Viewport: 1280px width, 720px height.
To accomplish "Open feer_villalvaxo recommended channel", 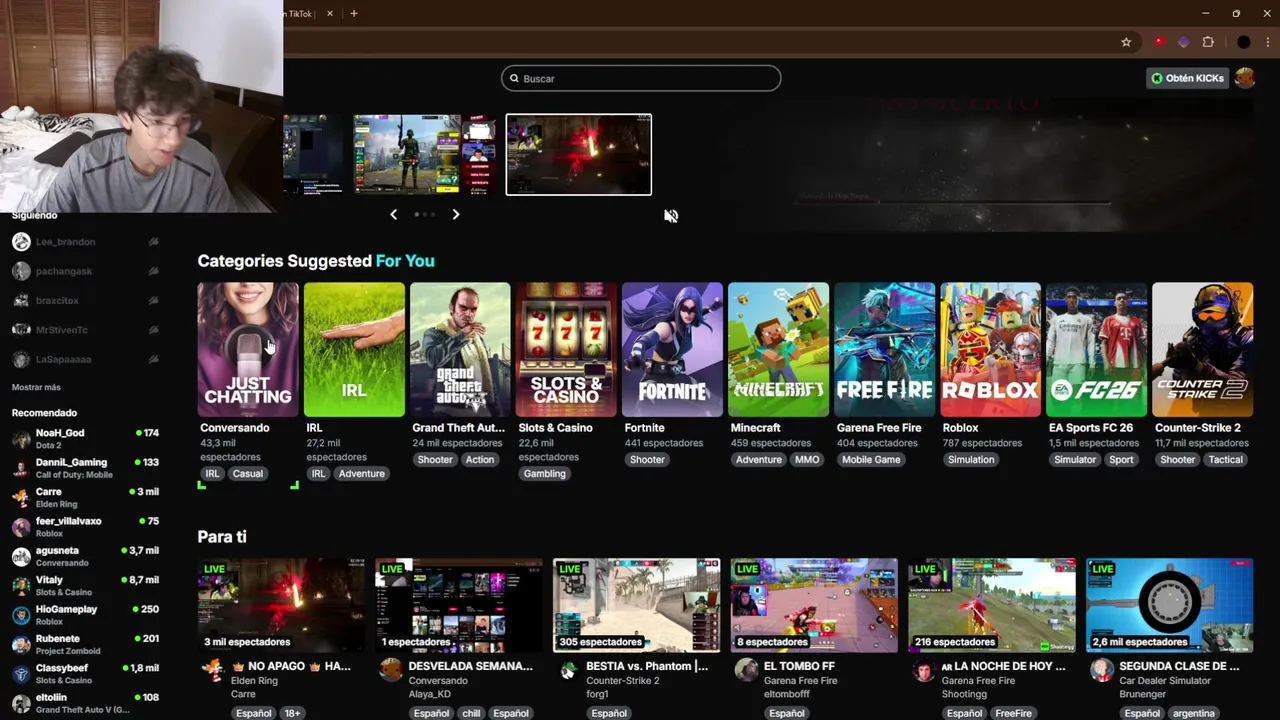I will click(x=85, y=527).
